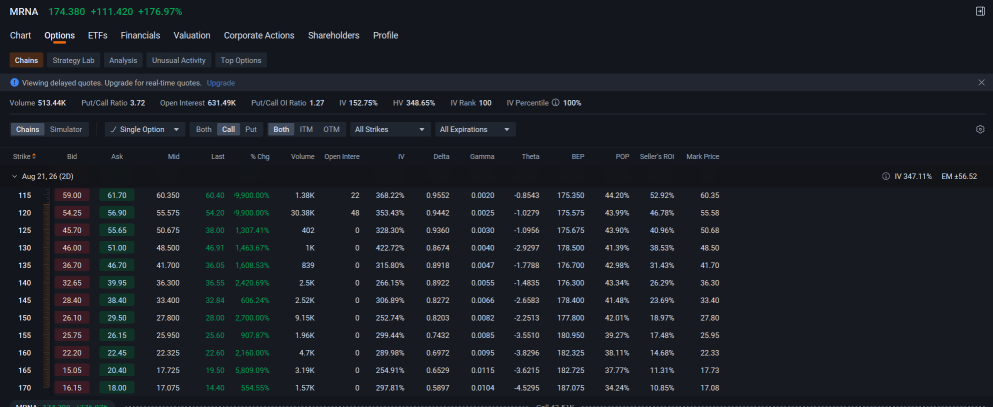Click the info icon beside IV 347.11%
This screenshot has height=407, width=993.
(886, 176)
